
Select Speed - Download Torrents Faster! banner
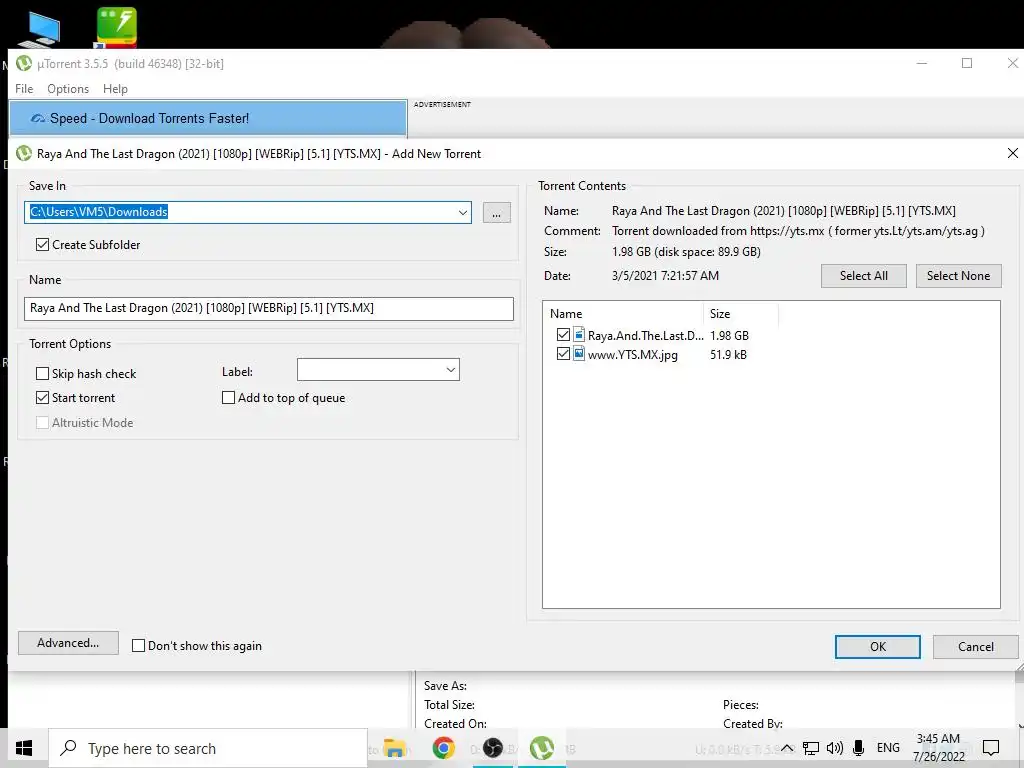208,118
